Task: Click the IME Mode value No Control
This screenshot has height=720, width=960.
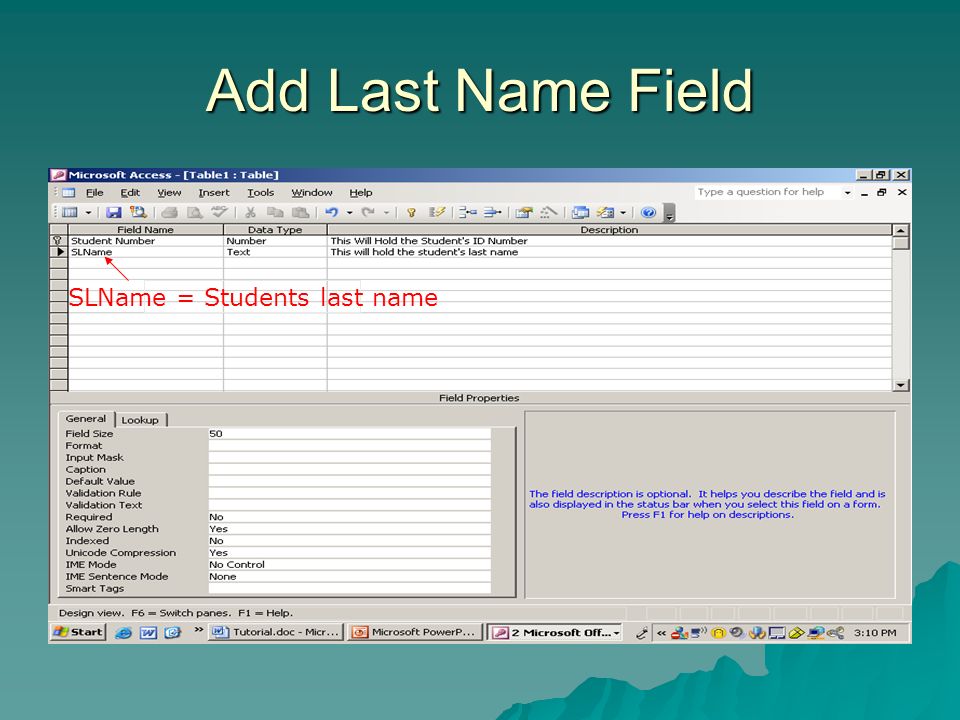Action: pos(350,564)
